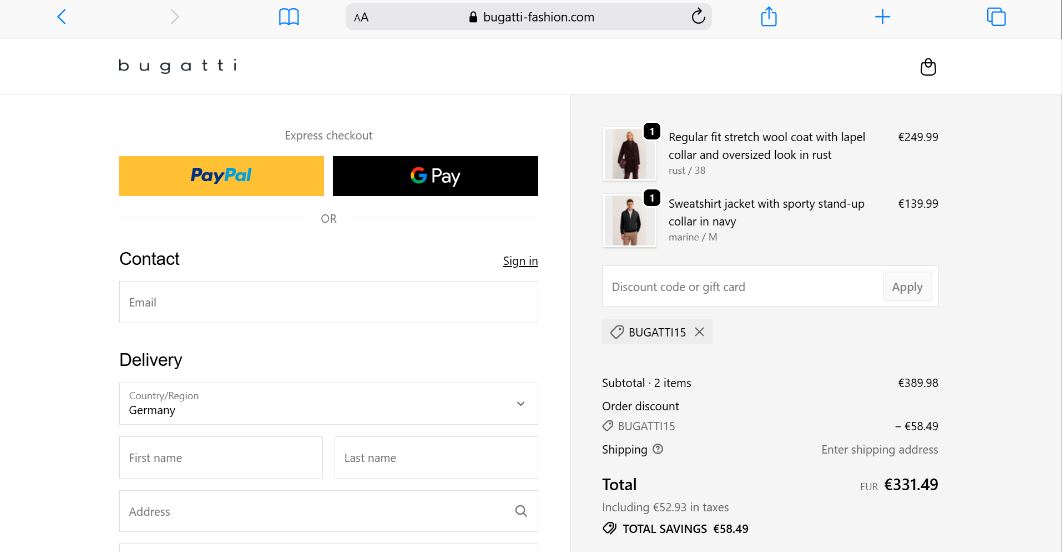Click the 'Including €52.93 in taxes' text
1062x552 pixels.
click(665, 507)
